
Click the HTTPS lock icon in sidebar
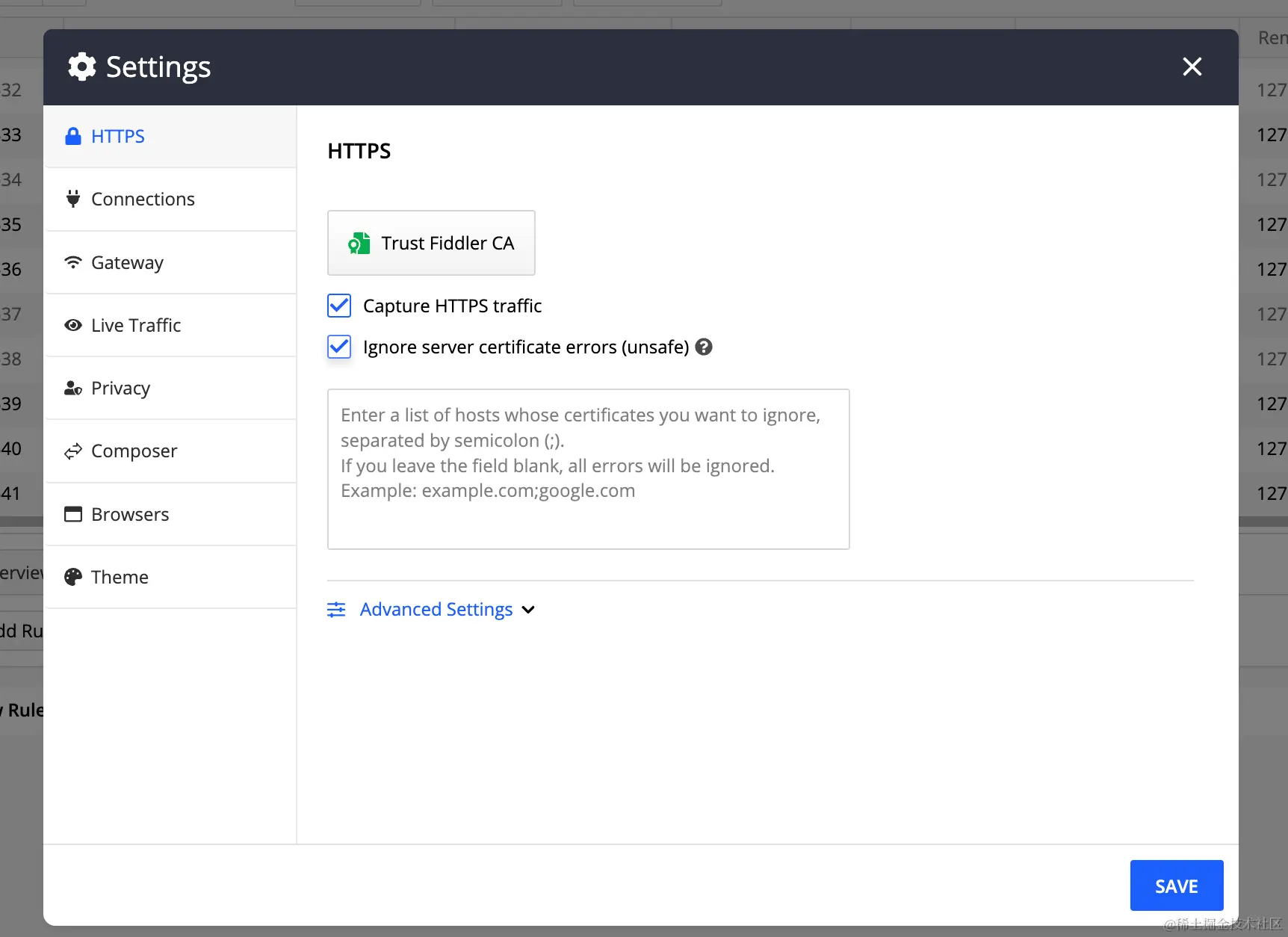72,136
